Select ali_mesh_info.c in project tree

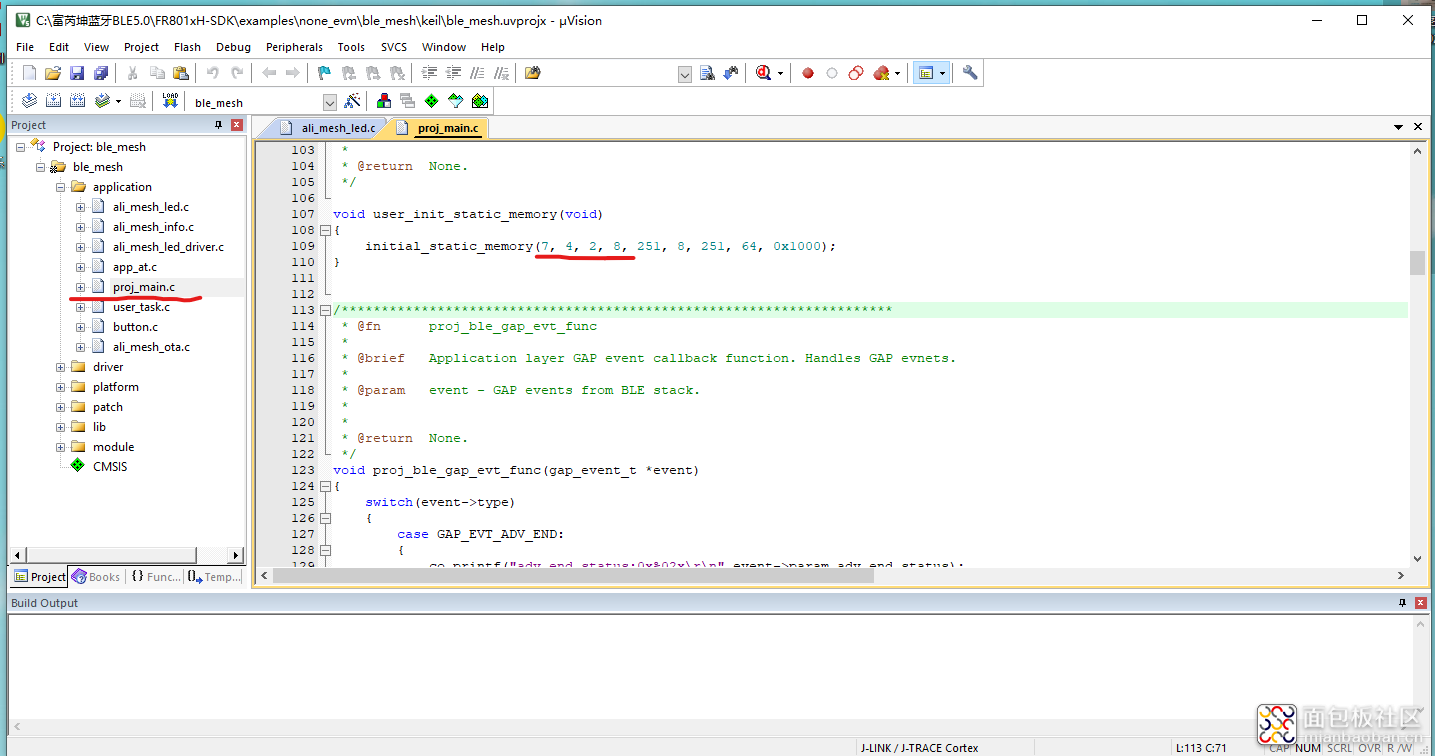[x=153, y=227]
